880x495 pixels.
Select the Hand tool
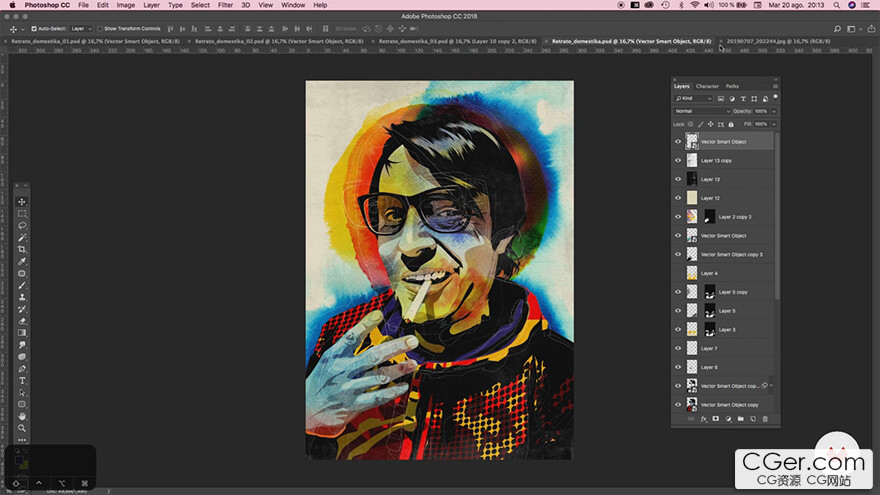[22, 416]
